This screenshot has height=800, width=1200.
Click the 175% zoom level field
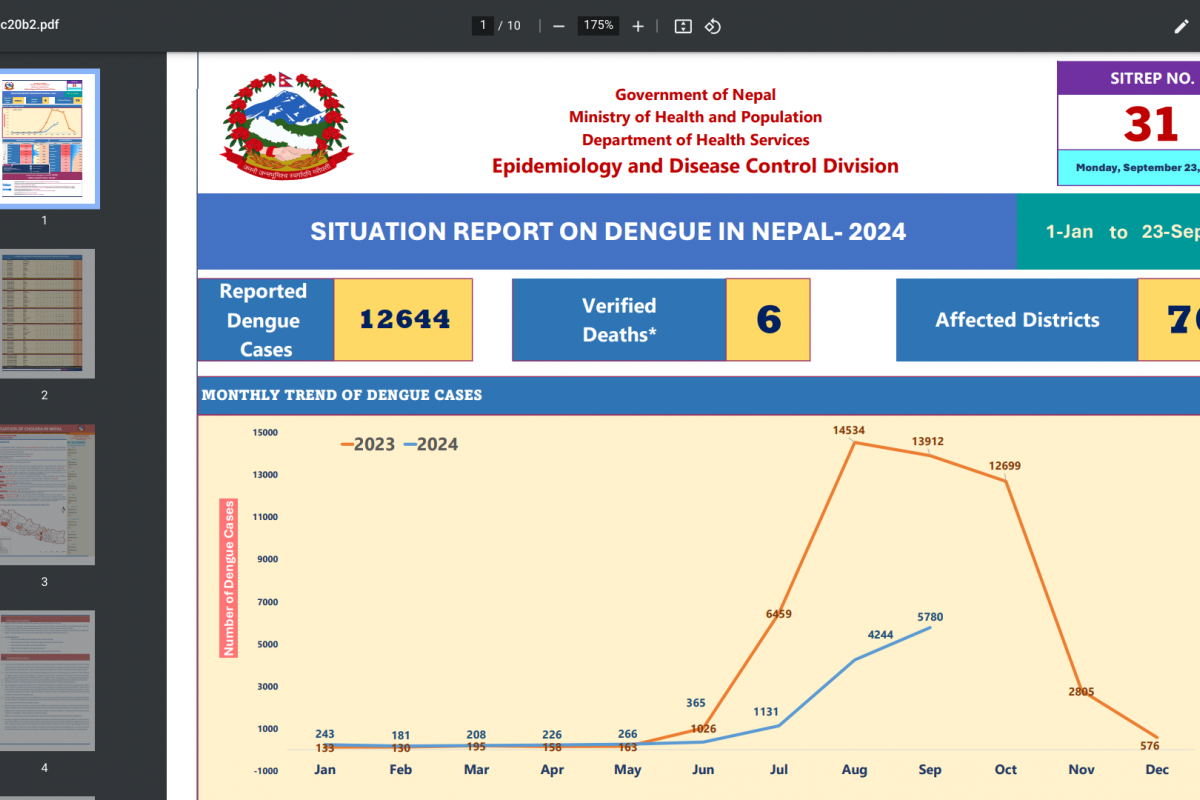pos(598,26)
